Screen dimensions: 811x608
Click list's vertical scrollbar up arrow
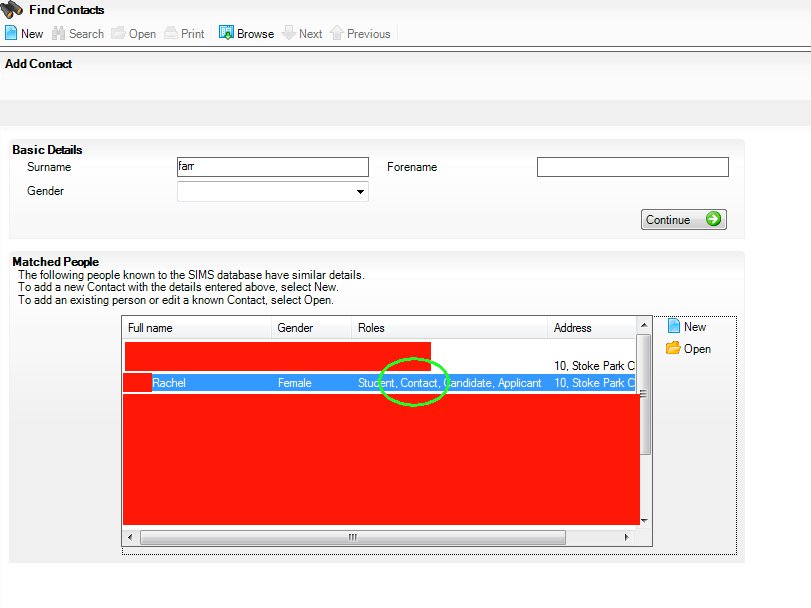click(644, 325)
